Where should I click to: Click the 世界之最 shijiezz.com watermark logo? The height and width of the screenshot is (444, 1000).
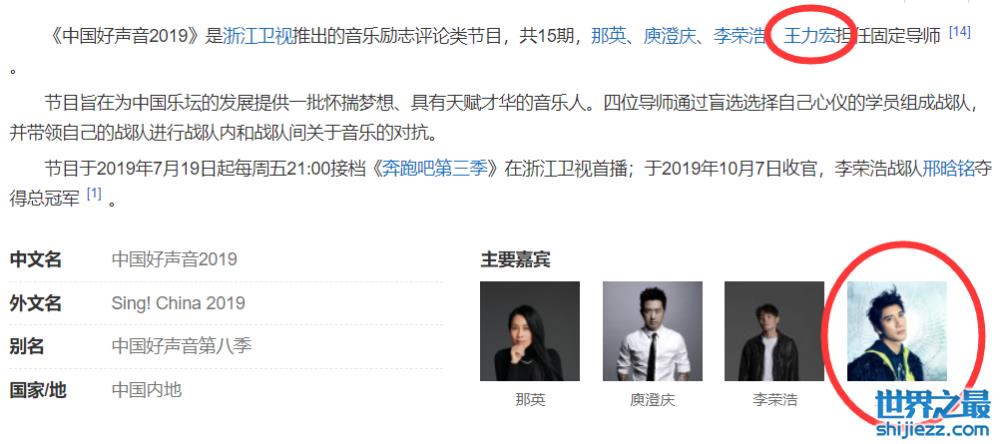tap(933, 412)
